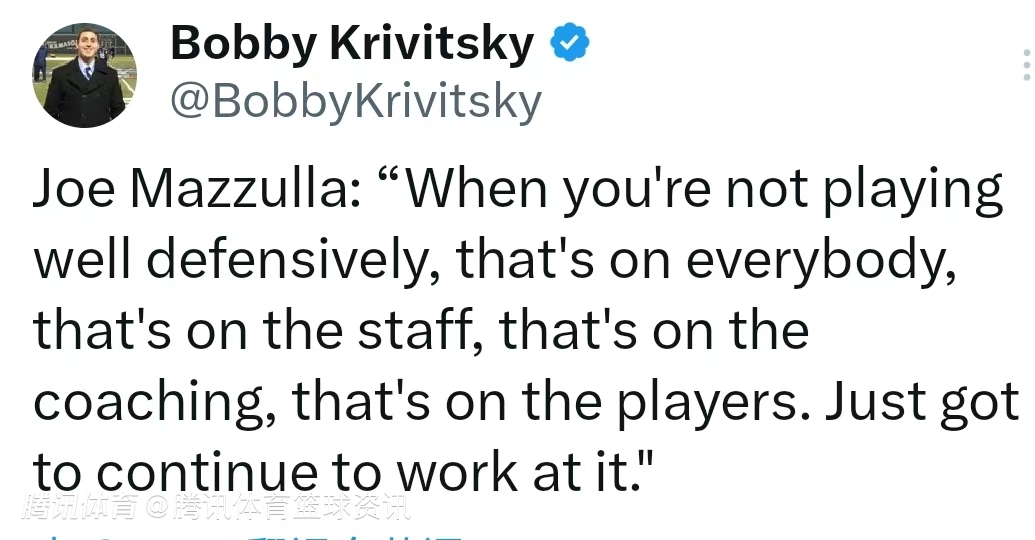Click the blue verified checkmark badge
The image size is (1035, 540).
click(572, 44)
